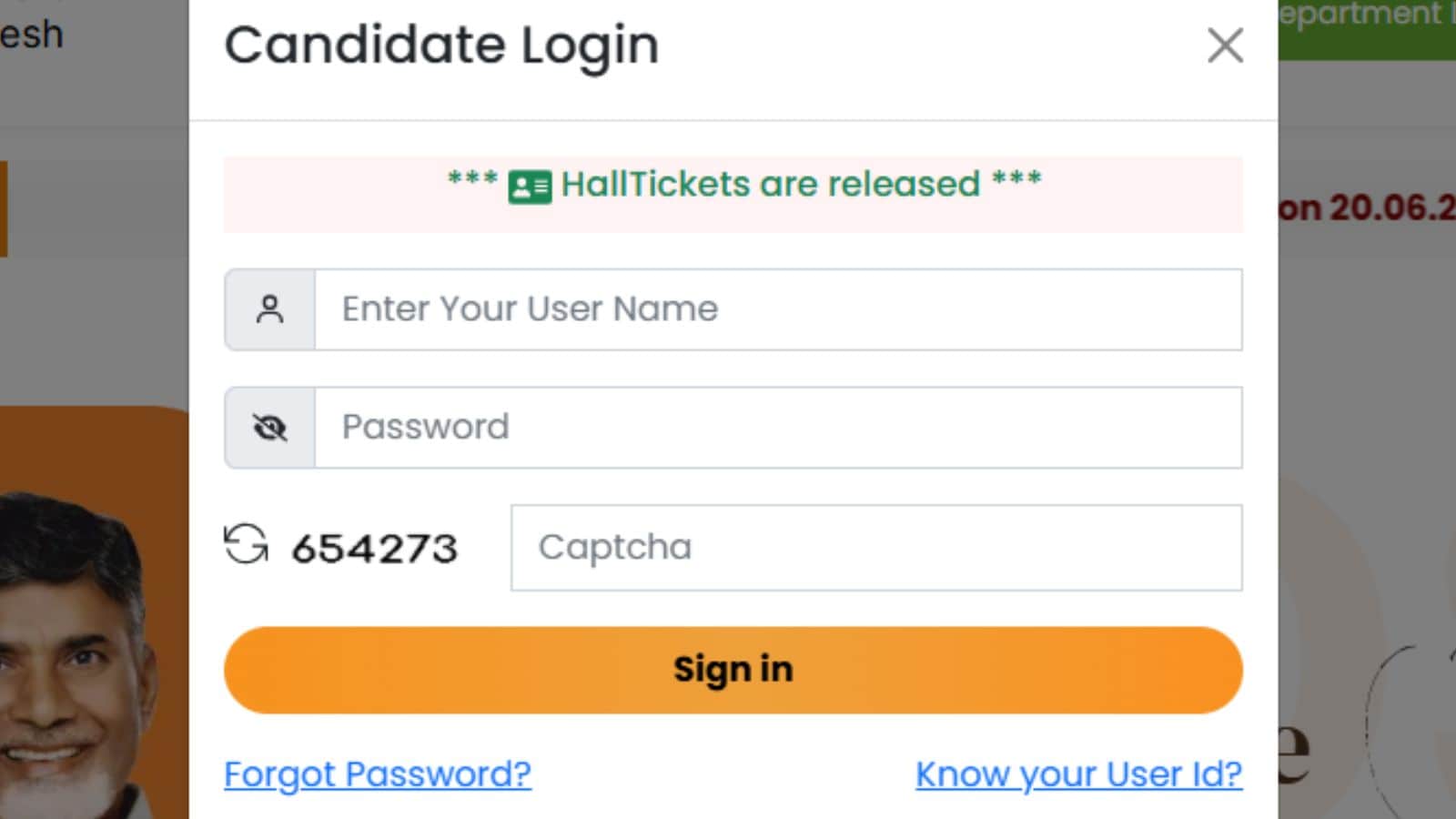This screenshot has width=1456, height=819.
Task: Click the partial 'esh' text in the header
Action: click(31, 35)
